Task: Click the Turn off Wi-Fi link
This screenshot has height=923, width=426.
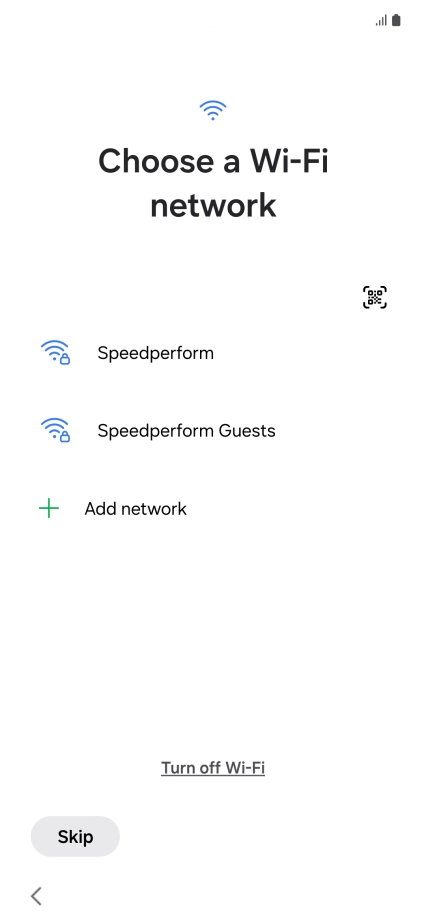Action: coord(213,768)
